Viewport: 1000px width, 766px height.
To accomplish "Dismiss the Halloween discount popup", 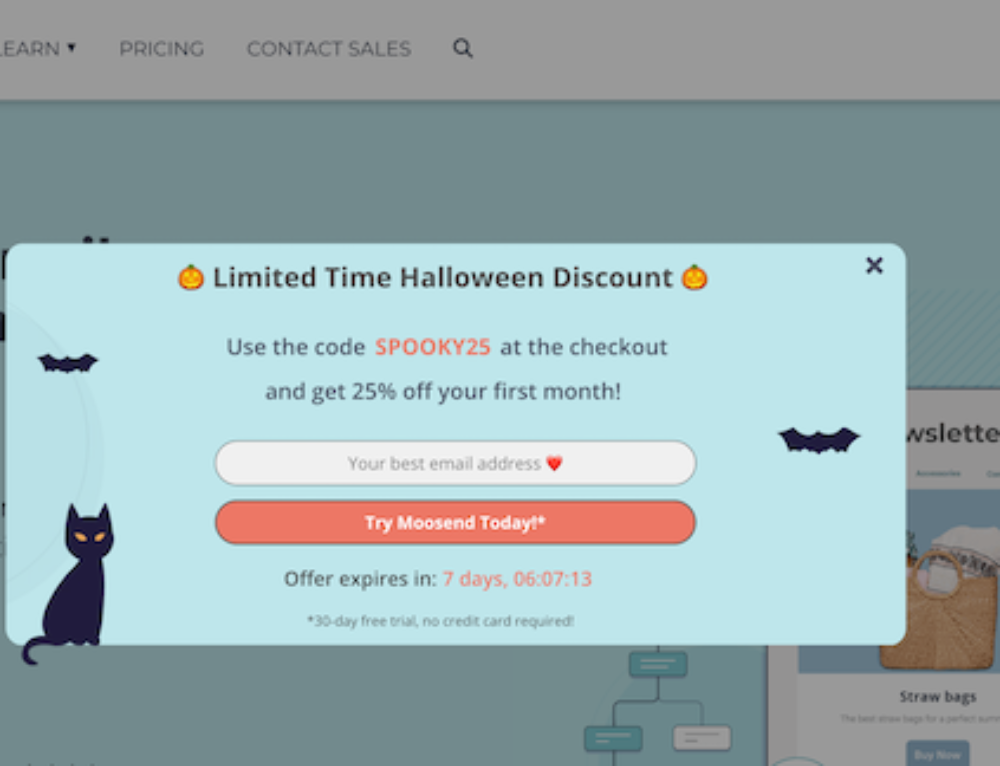I will 874,266.
